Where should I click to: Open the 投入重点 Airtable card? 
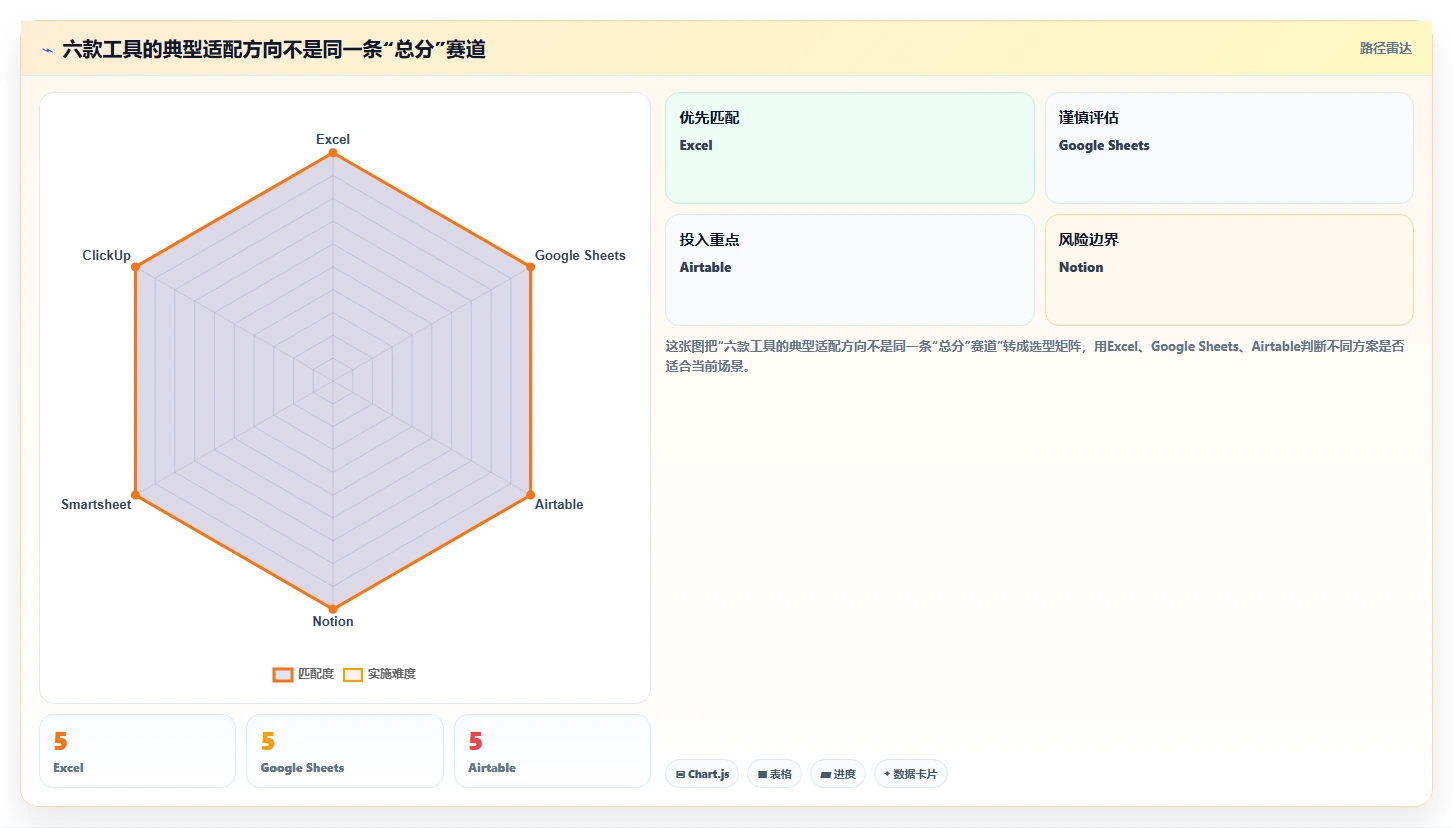click(849, 270)
